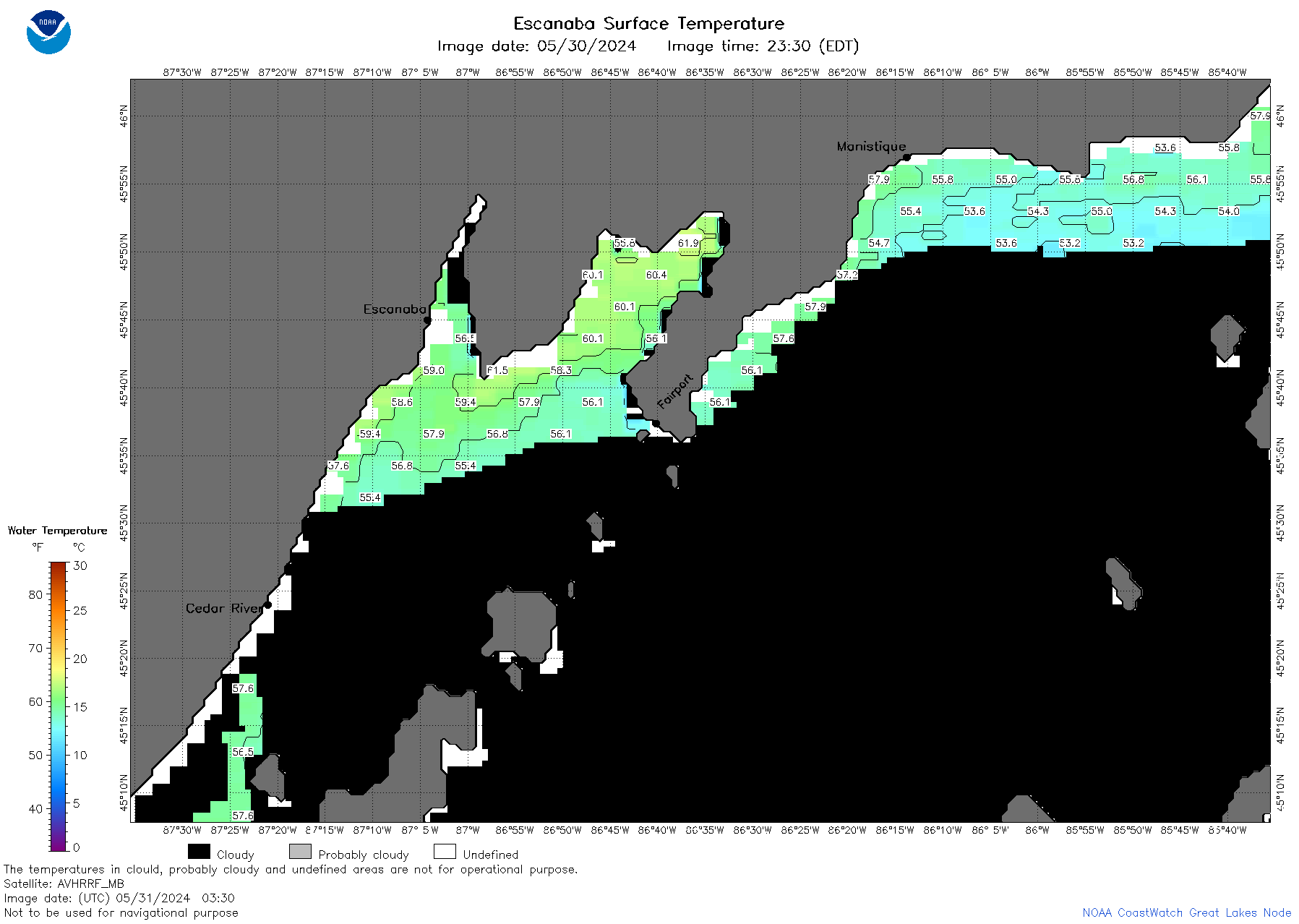Click the 60.4 temperature reading

tap(656, 275)
